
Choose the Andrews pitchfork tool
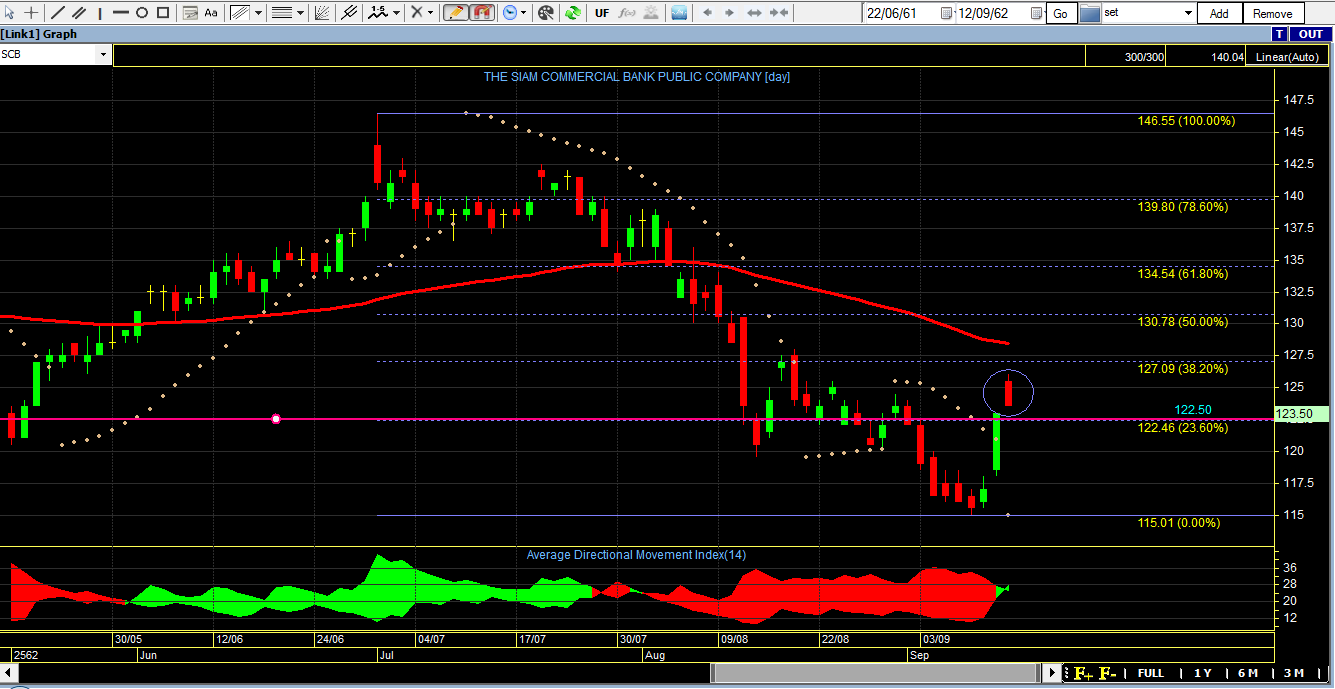pyautogui.click(x=348, y=13)
